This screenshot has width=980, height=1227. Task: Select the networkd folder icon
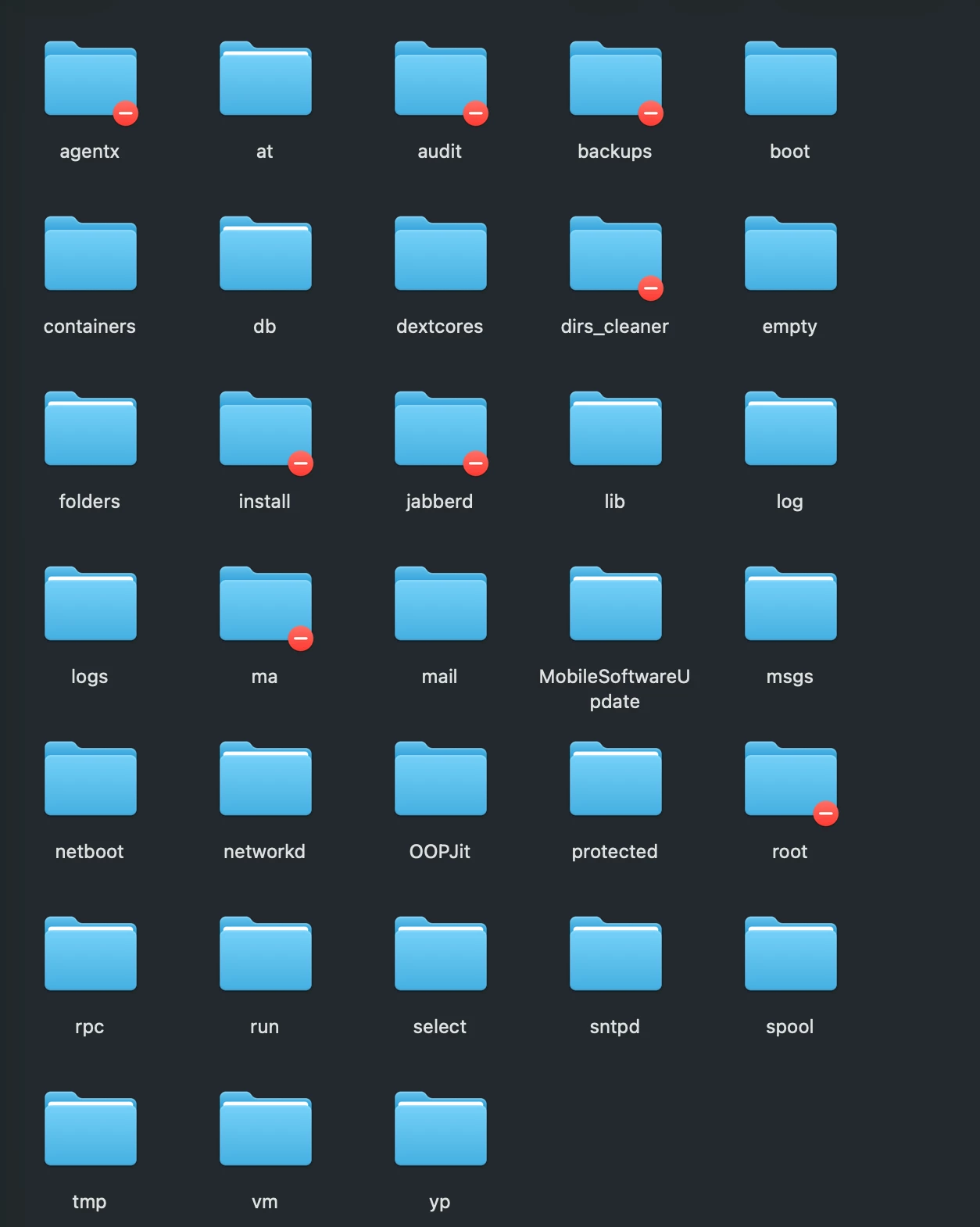266,778
